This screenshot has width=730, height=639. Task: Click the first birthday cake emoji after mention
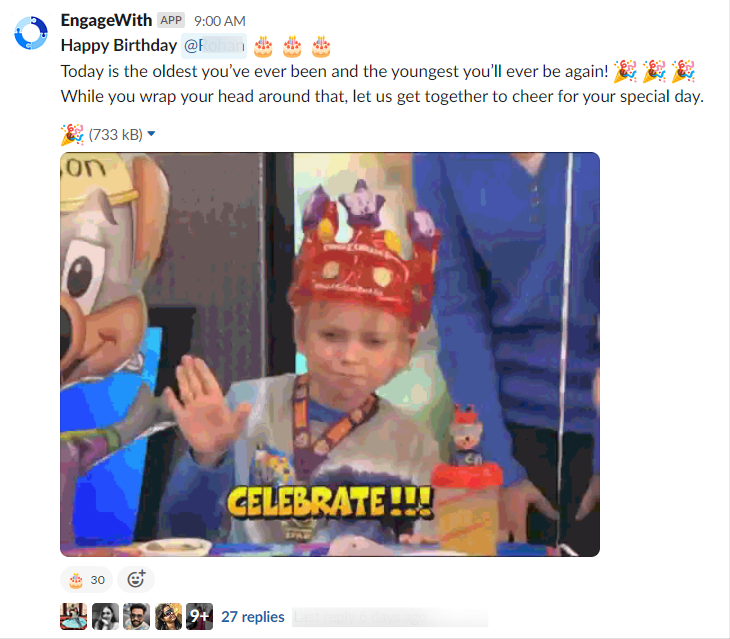263,47
